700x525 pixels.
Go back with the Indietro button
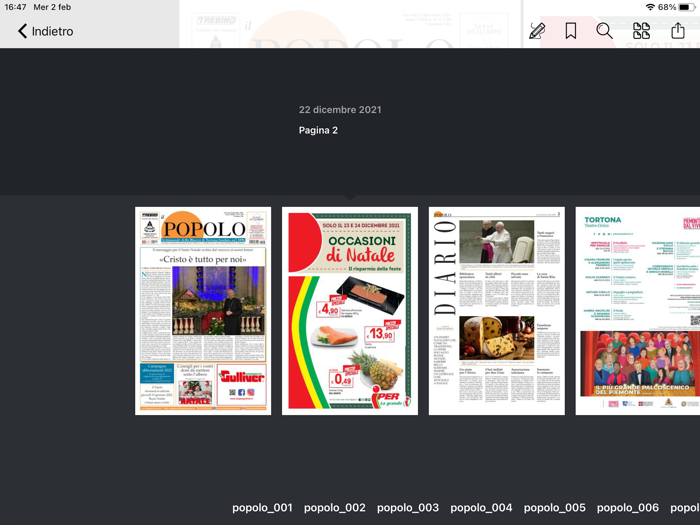point(45,31)
